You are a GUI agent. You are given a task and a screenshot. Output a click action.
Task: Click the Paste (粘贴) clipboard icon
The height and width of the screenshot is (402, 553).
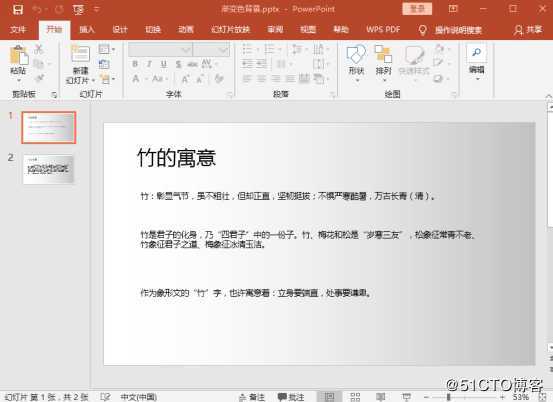(18, 56)
